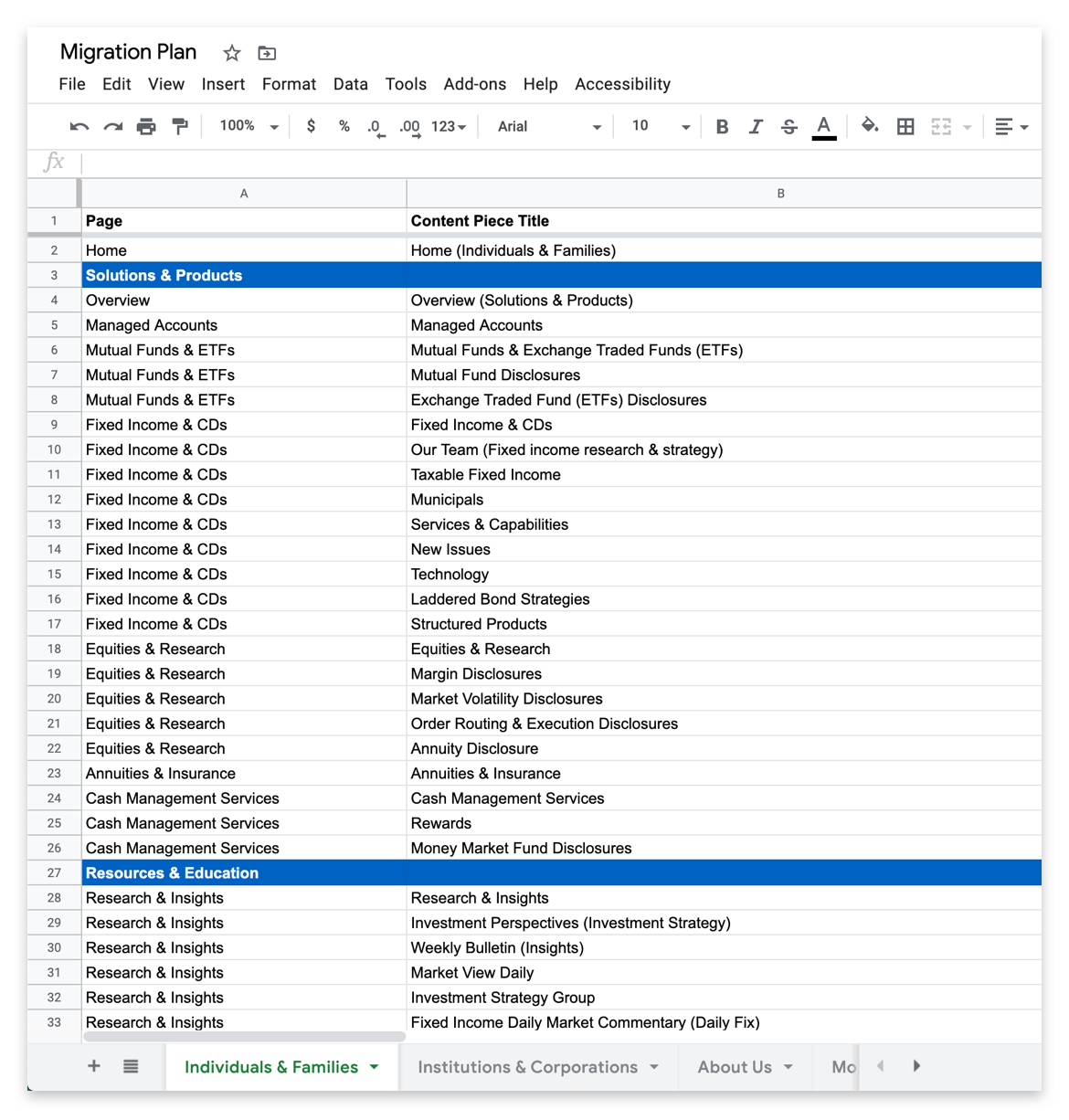Viewport: 1069px width, 1120px height.
Task: Expand Individuals & Families tab arrow
Action: (374, 1067)
